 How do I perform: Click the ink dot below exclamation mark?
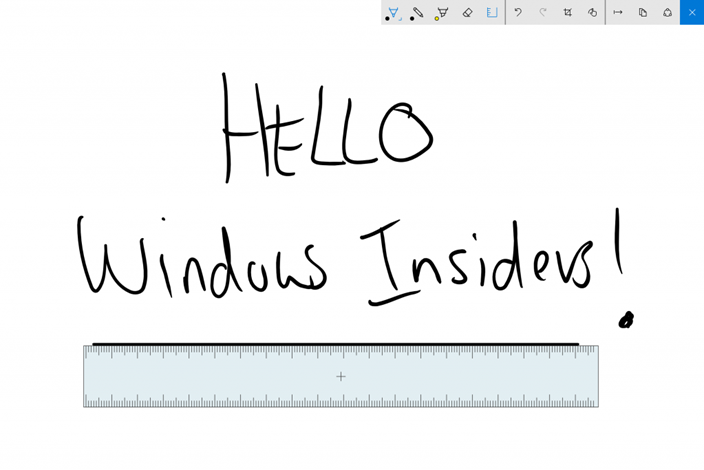pyautogui.click(x=626, y=321)
